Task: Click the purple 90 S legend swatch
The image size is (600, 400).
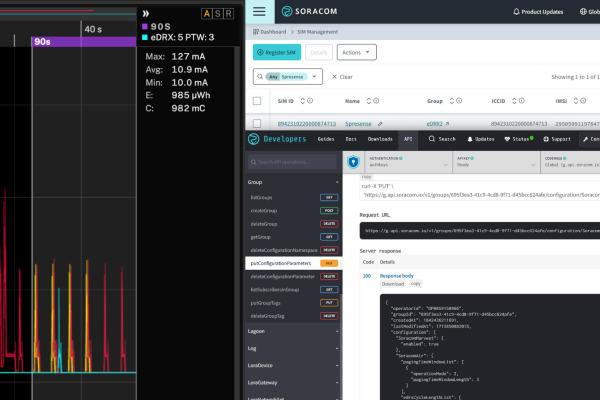Action: [x=146, y=27]
